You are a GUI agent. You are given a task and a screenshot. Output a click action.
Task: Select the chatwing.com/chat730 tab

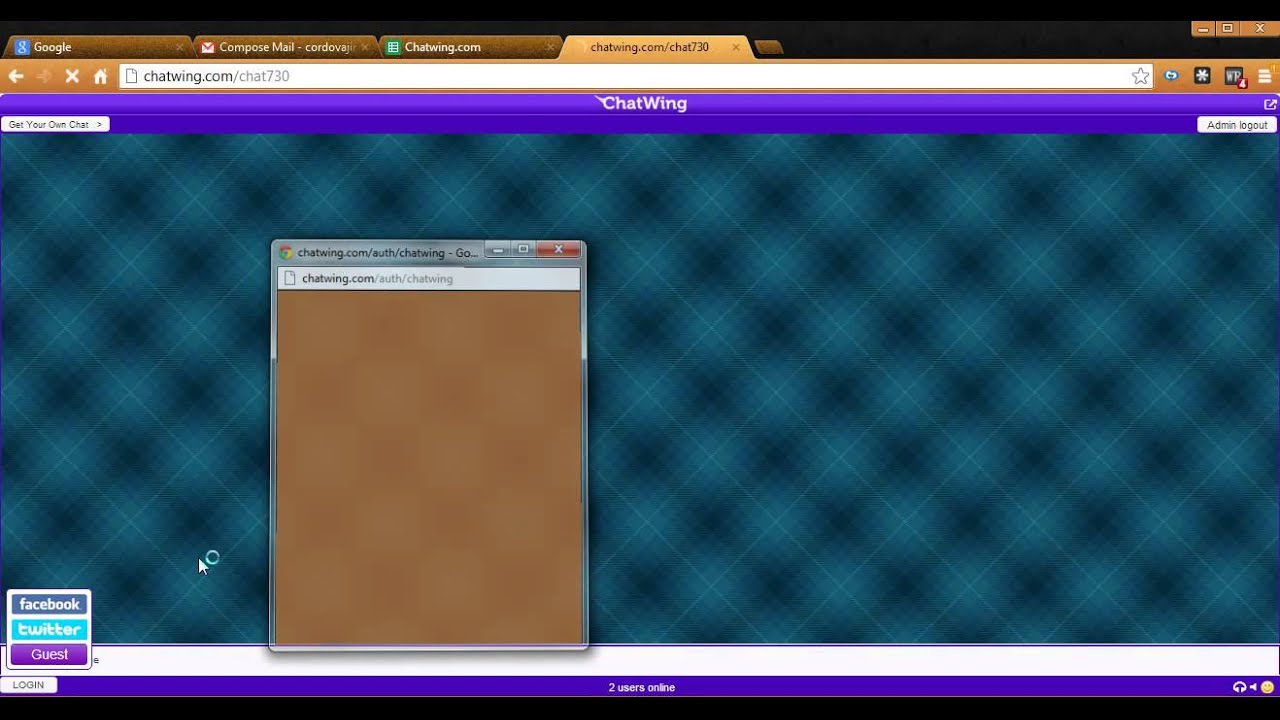[657, 47]
